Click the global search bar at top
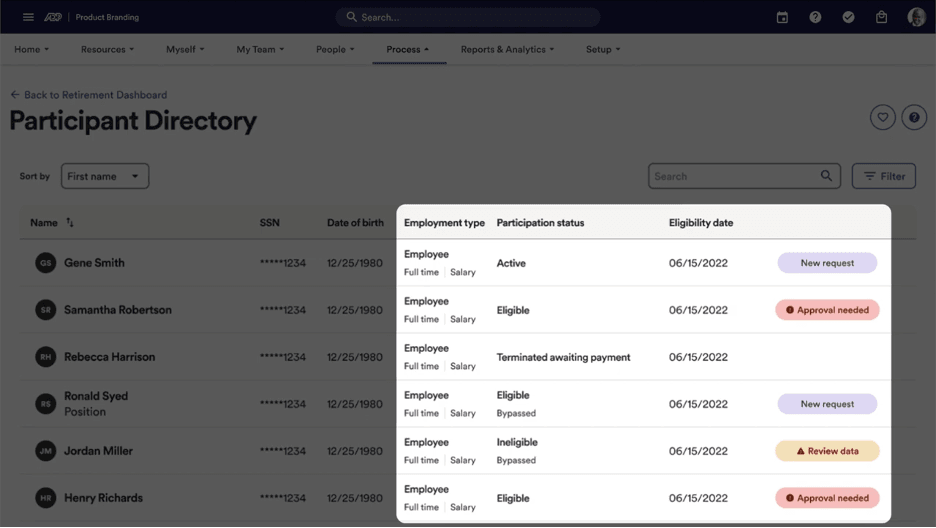 (x=468, y=17)
